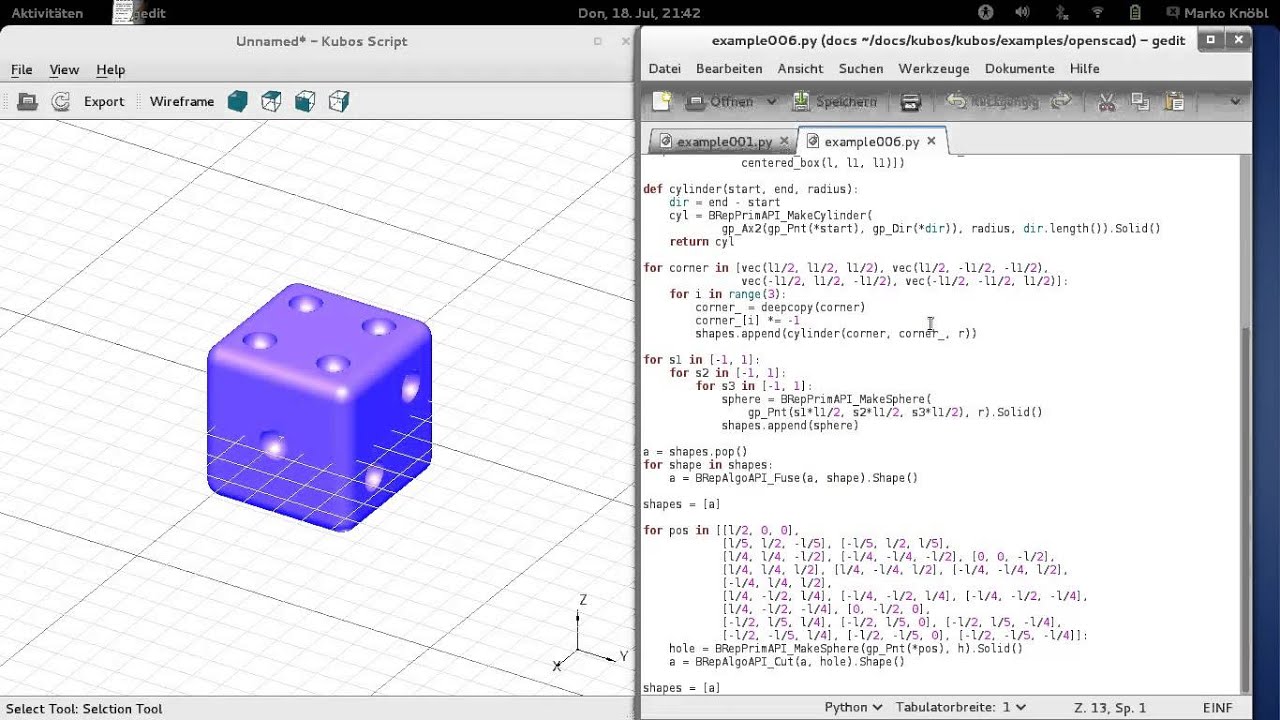This screenshot has width=1280, height=720.
Task: Open the Ansicht menu in gedit
Action: click(x=800, y=69)
